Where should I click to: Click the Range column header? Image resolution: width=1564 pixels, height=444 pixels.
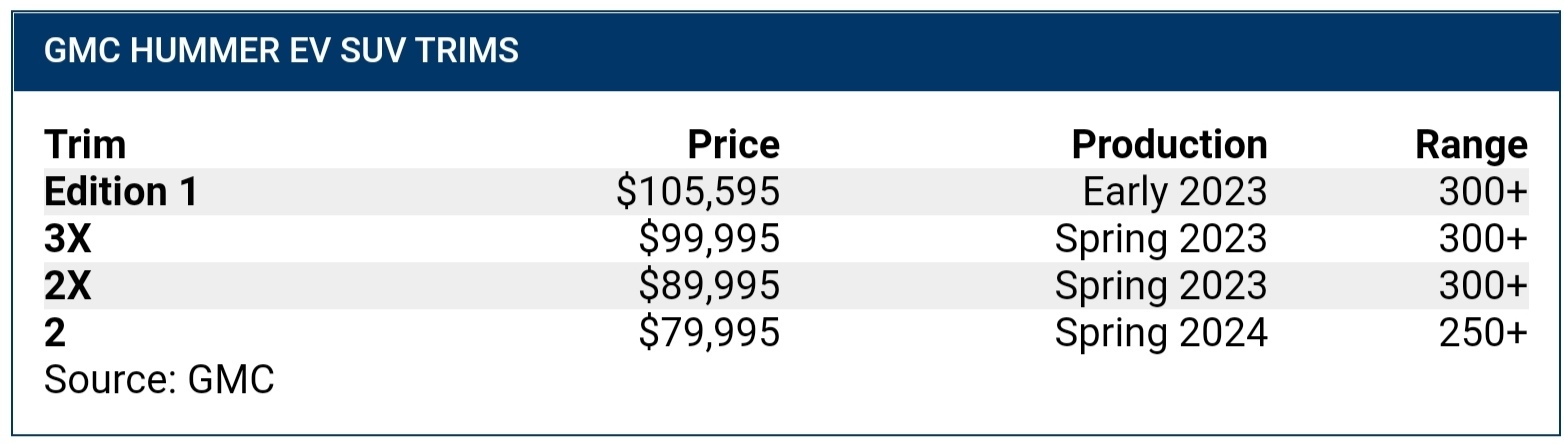point(1471,147)
